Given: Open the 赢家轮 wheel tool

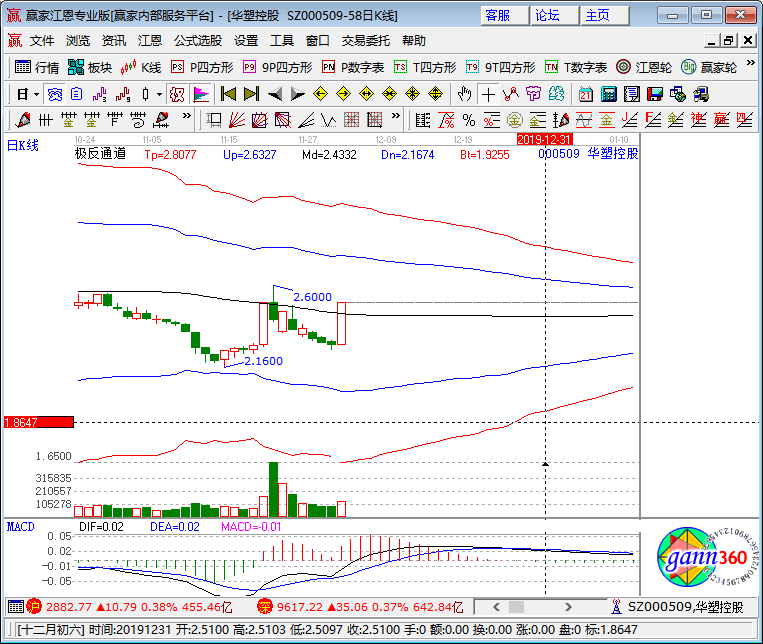Looking at the screenshot, I should pos(709,67).
